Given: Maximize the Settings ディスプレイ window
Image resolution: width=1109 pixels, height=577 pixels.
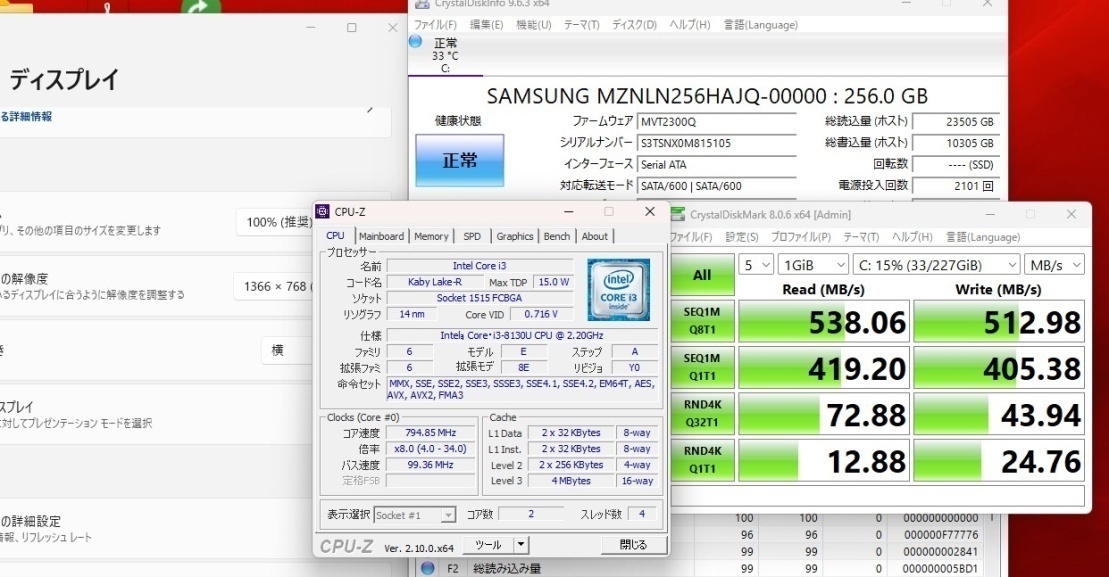Looking at the screenshot, I should pyautogui.click(x=352, y=28).
